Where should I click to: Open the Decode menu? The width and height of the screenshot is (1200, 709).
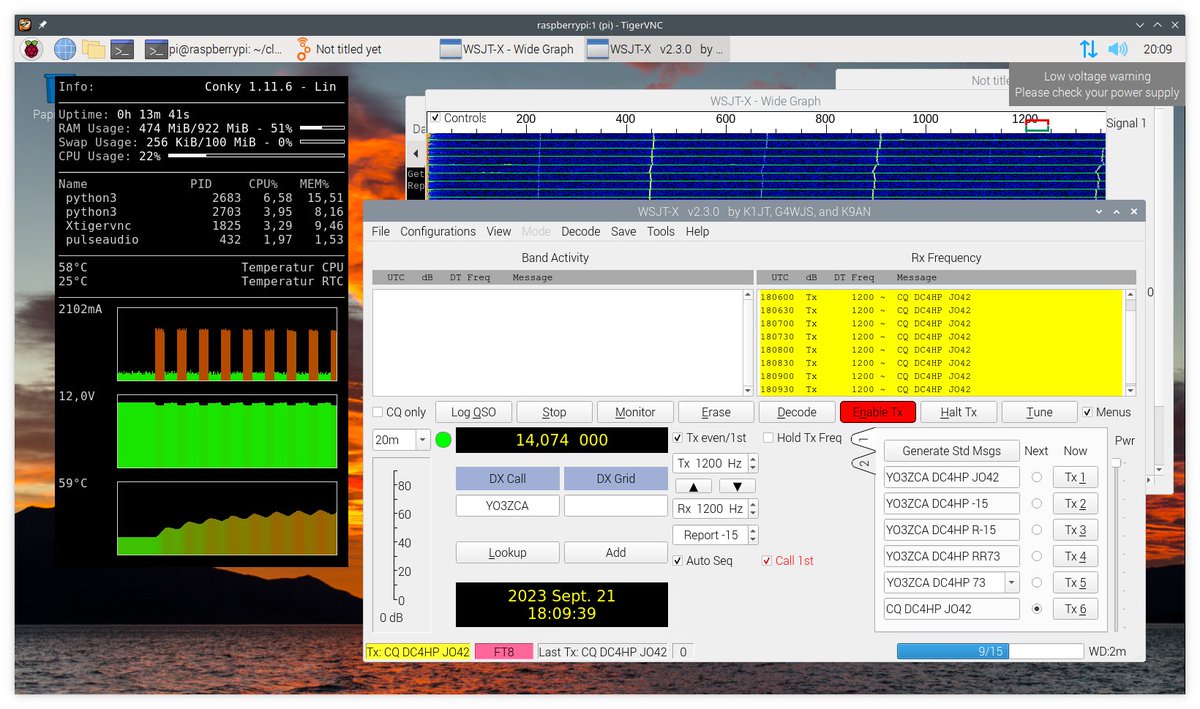click(x=581, y=231)
